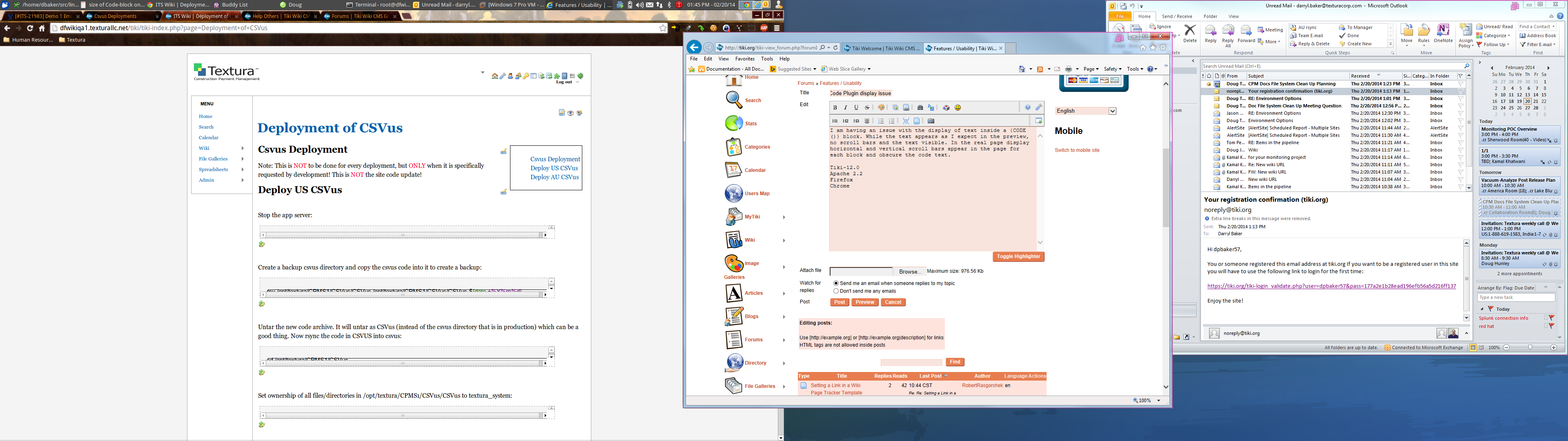Screen dimensions: 1568x441
Task: Check the 'red hat' task checkbox
Action: pos(1546,326)
